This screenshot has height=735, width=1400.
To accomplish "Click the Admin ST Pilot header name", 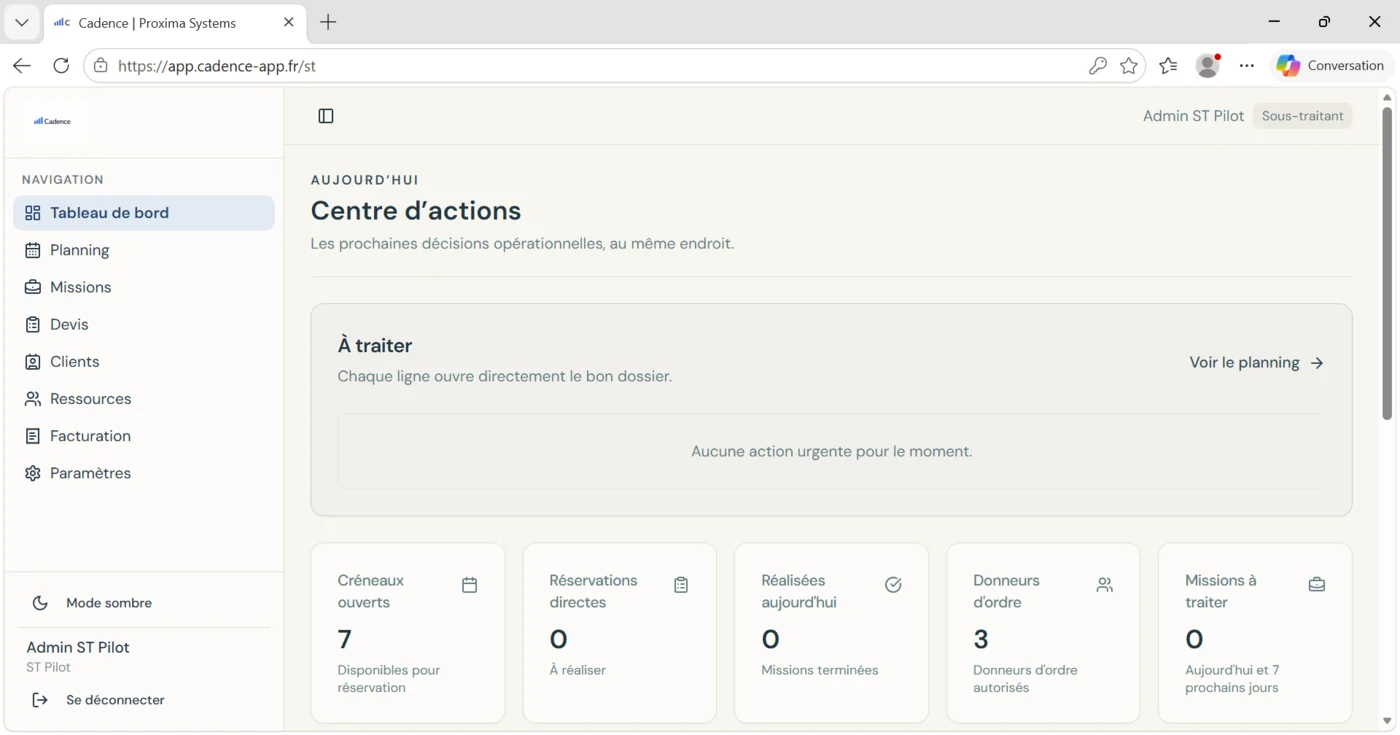I will click(x=1193, y=116).
